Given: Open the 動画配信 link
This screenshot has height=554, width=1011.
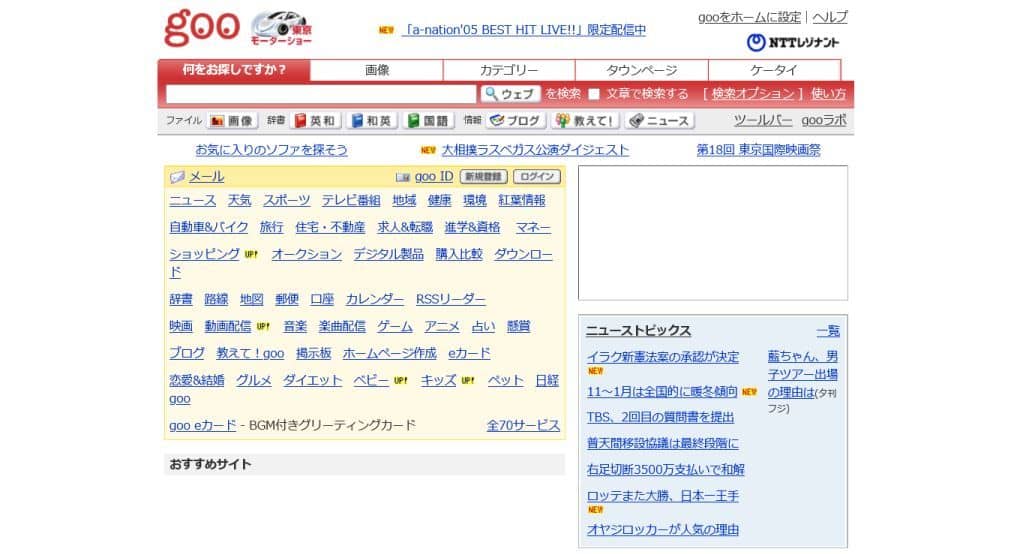Looking at the screenshot, I should click(x=228, y=326).
